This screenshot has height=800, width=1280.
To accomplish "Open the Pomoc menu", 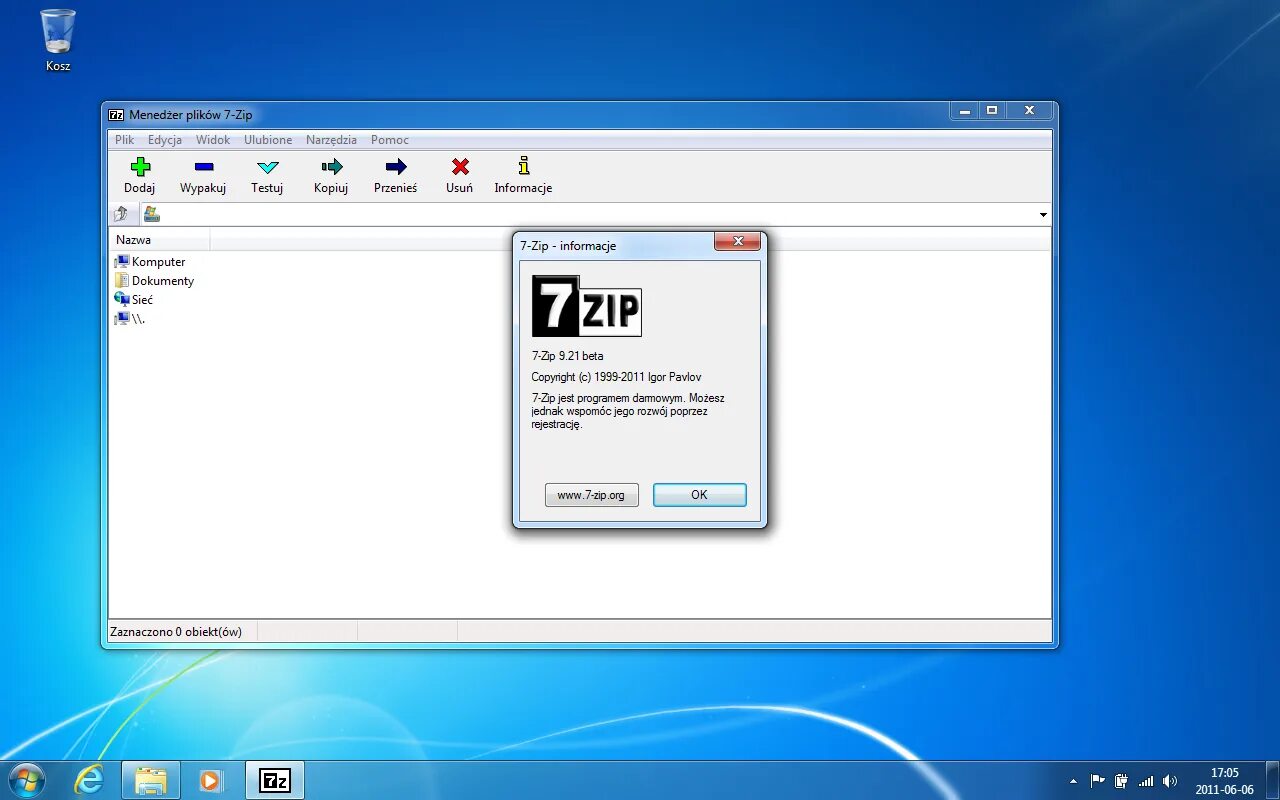I will pyautogui.click(x=390, y=140).
